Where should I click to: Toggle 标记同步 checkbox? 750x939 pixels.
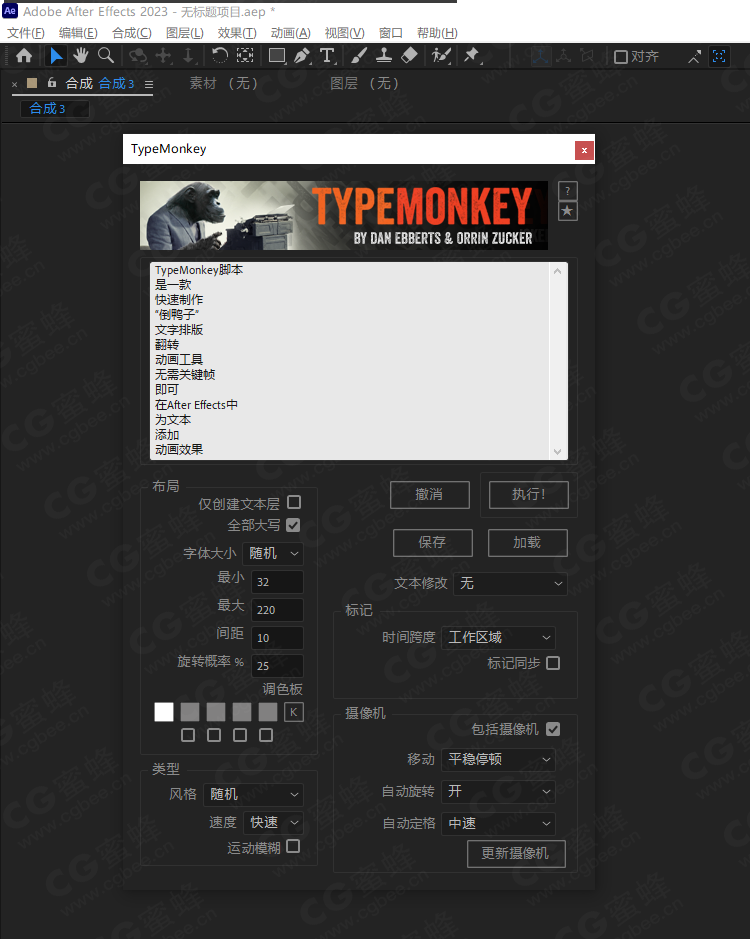(x=553, y=663)
